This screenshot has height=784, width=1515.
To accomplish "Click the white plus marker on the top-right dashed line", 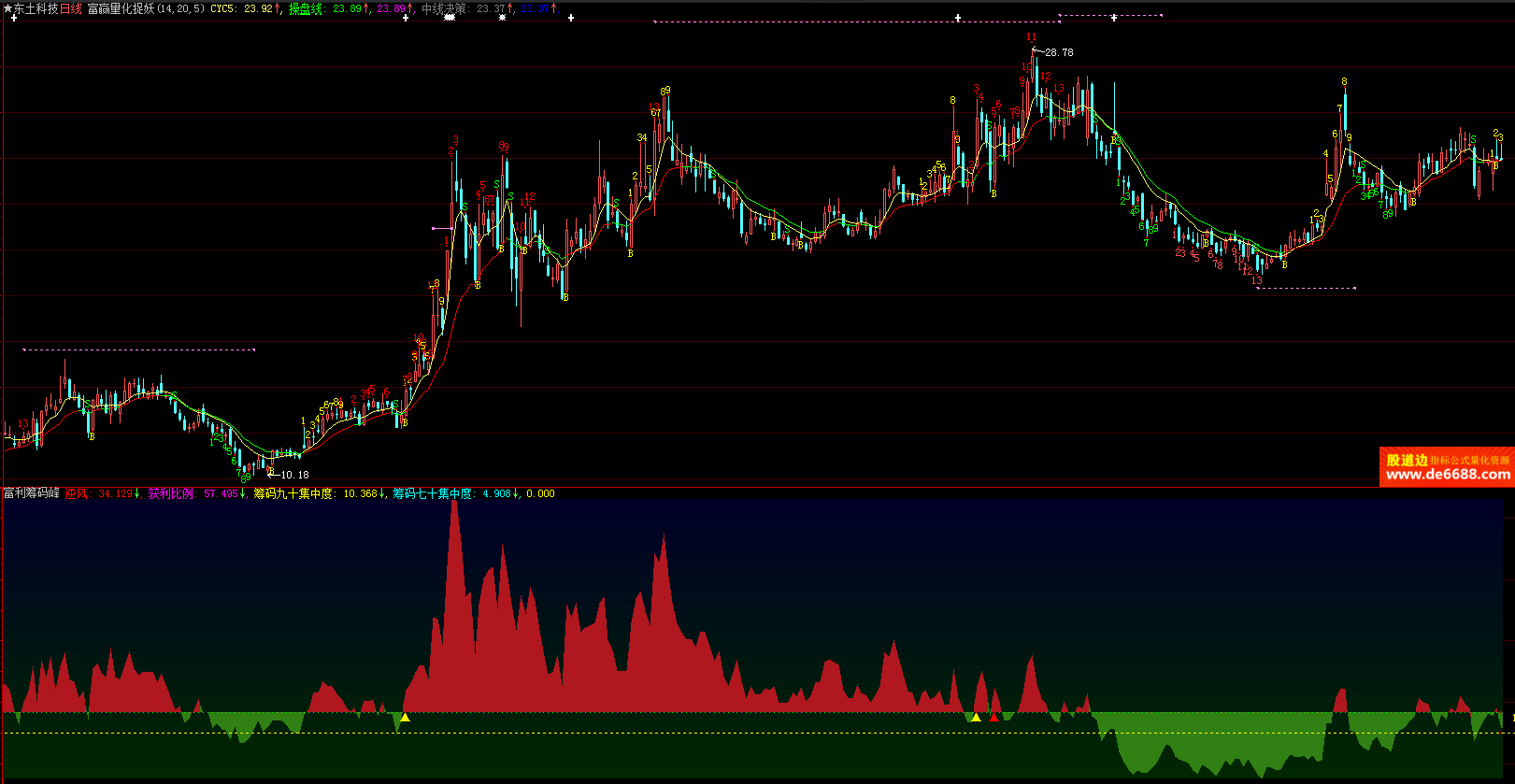I will tap(1113, 18).
